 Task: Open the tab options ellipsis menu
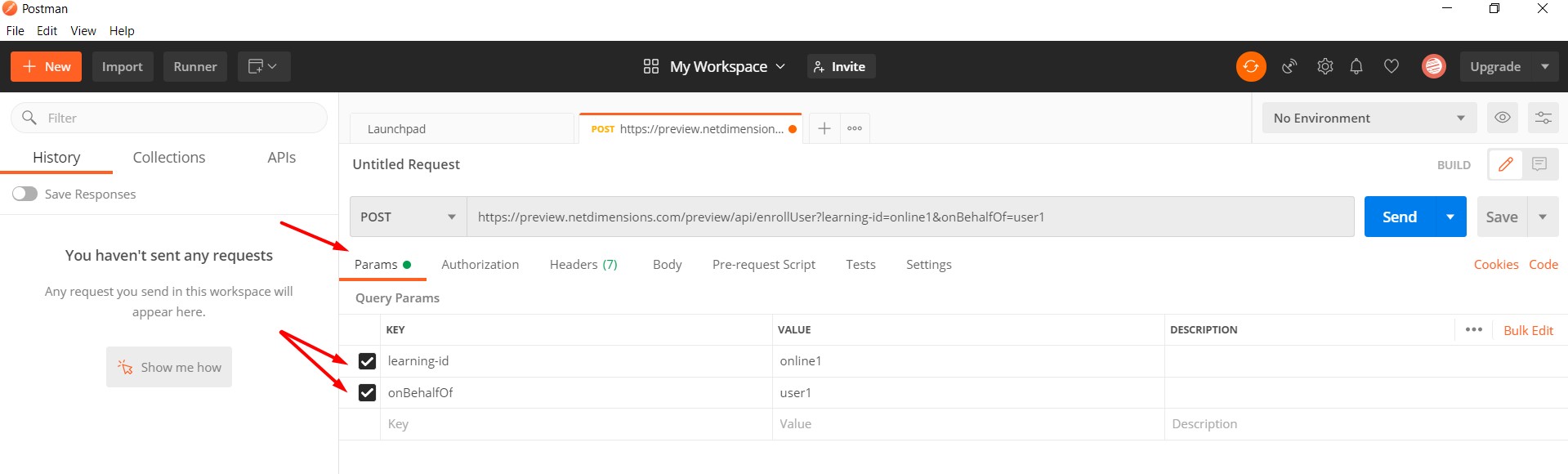[855, 128]
